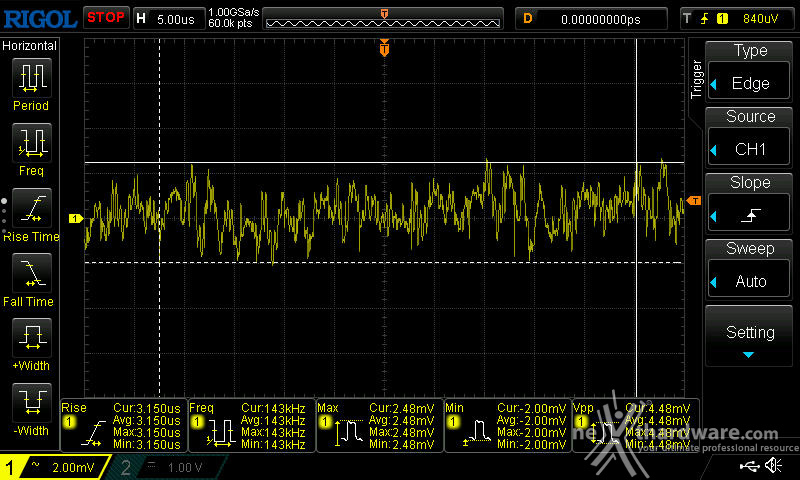The image size is (800, 480).
Task: Select channel 2 label at 1.00 V
Action: (x=168, y=467)
